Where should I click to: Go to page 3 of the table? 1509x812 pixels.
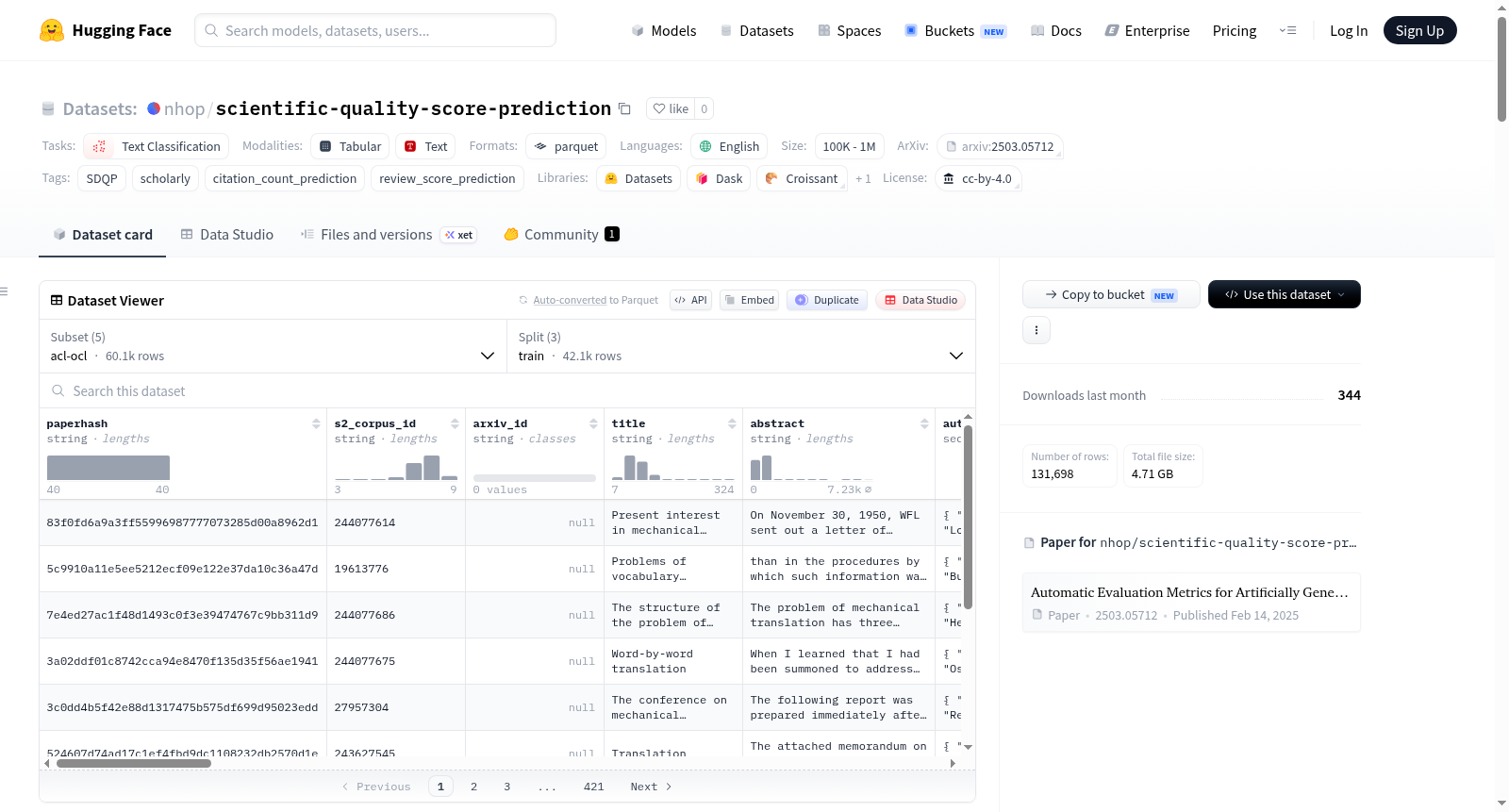click(x=506, y=787)
